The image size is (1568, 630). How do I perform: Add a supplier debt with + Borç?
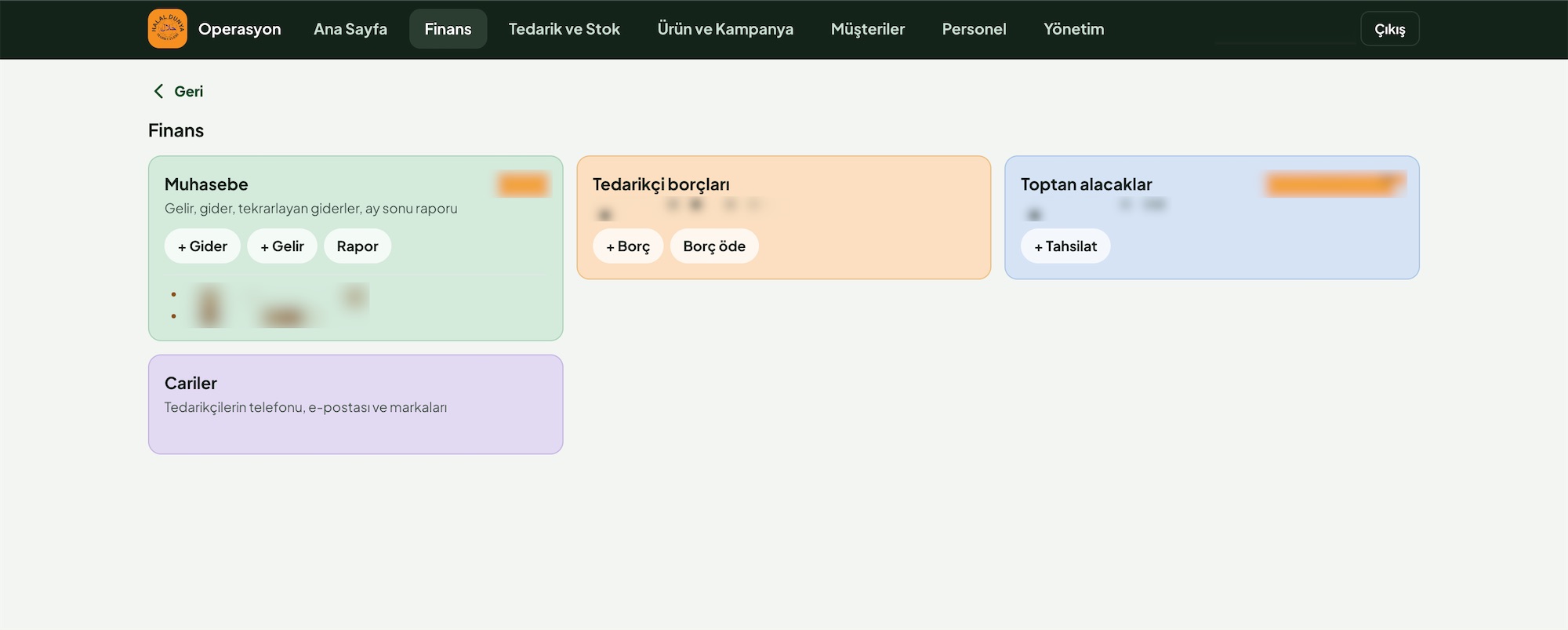point(628,246)
